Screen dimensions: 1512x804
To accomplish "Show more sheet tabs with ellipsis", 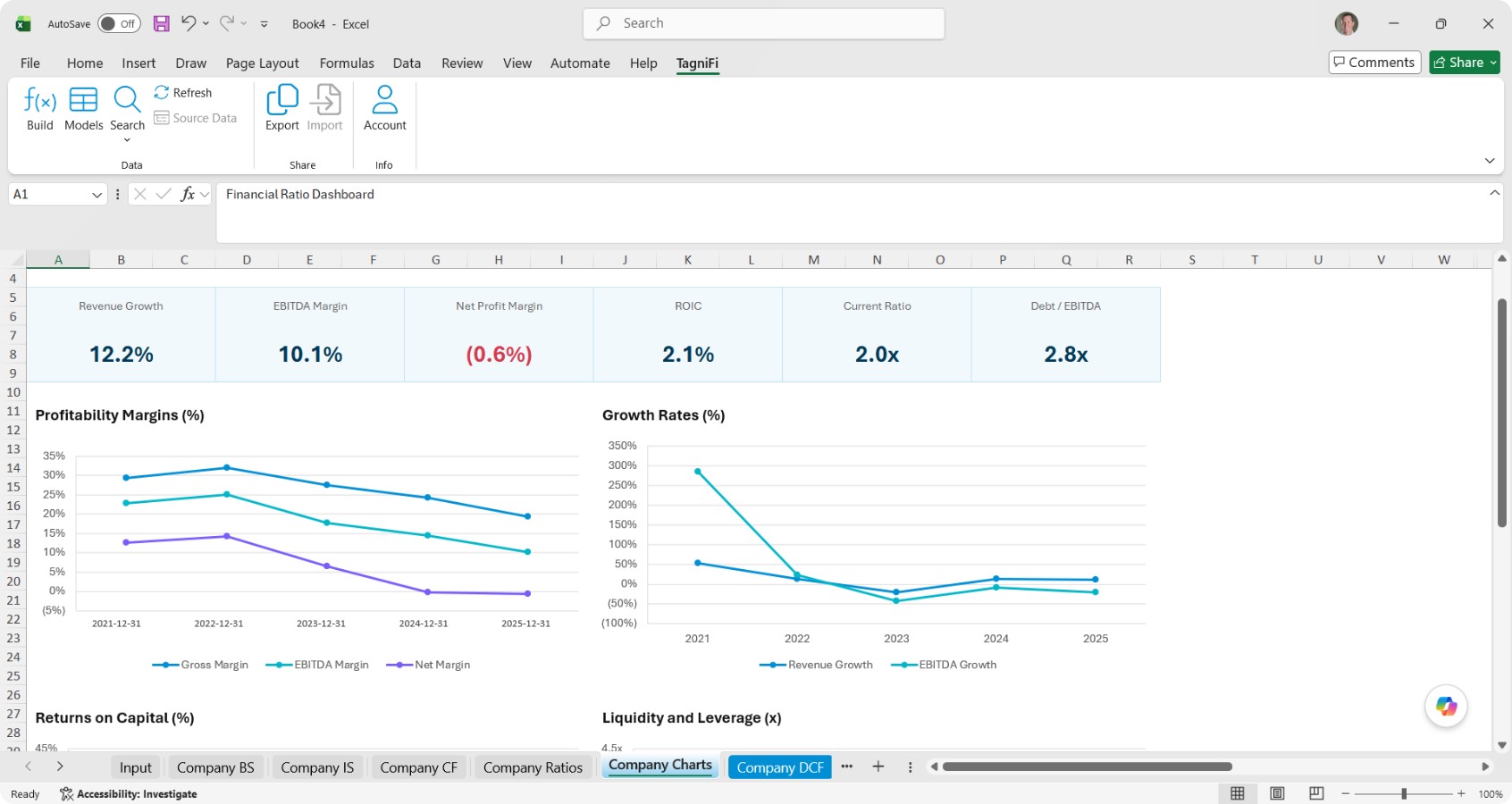I will (847, 766).
